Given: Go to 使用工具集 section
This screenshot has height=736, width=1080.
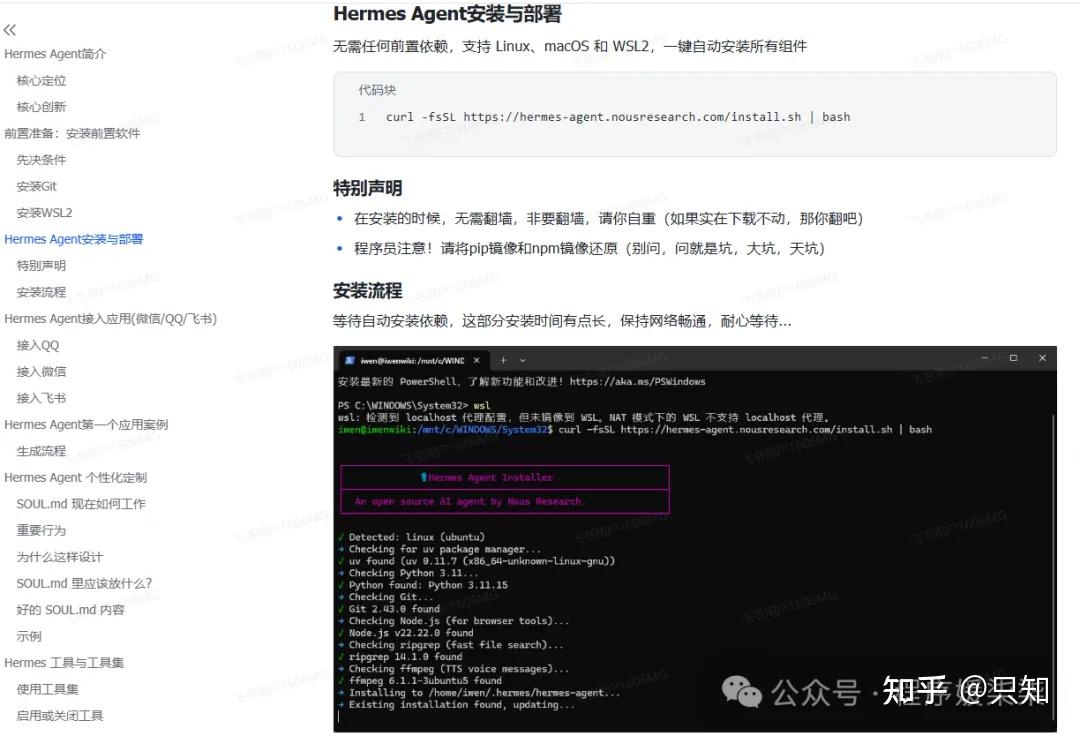Looking at the screenshot, I should coord(48,689).
